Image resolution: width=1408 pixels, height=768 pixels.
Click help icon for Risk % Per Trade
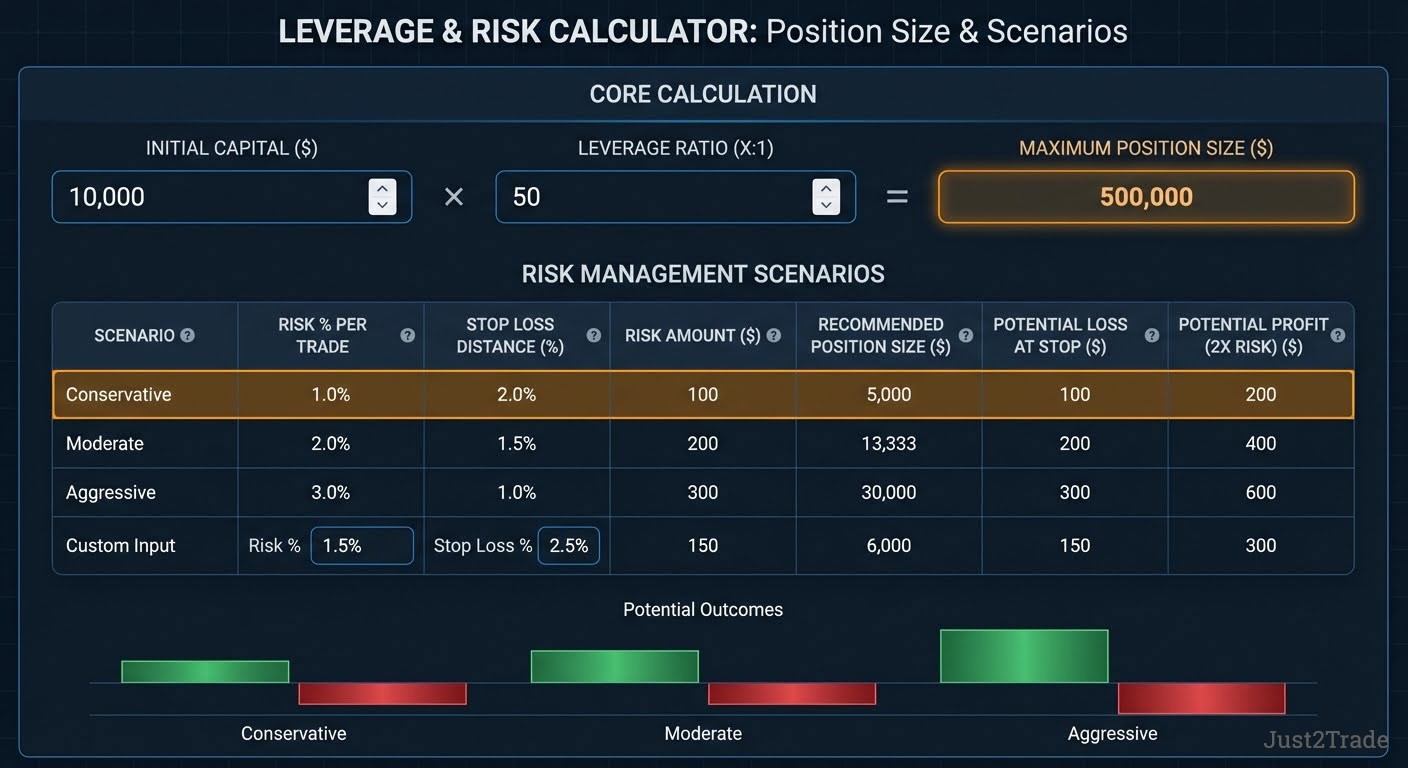[x=407, y=336]
